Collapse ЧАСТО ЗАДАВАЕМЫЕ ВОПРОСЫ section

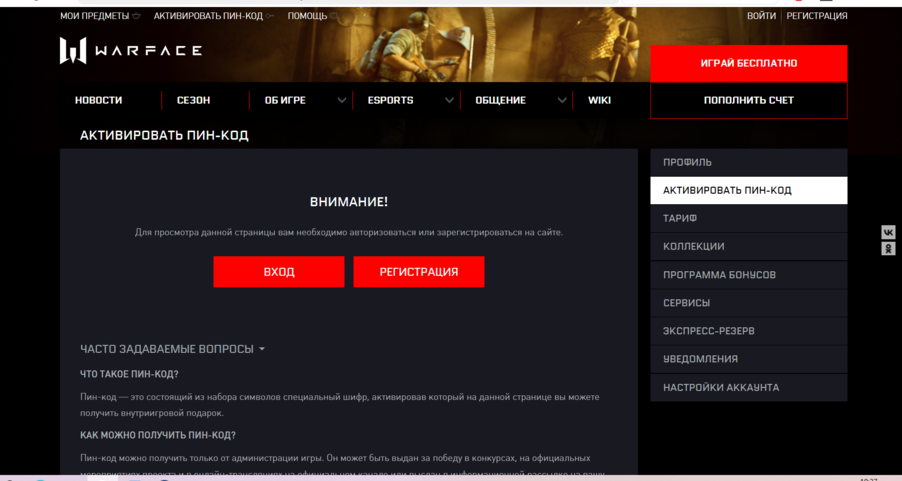173,349
